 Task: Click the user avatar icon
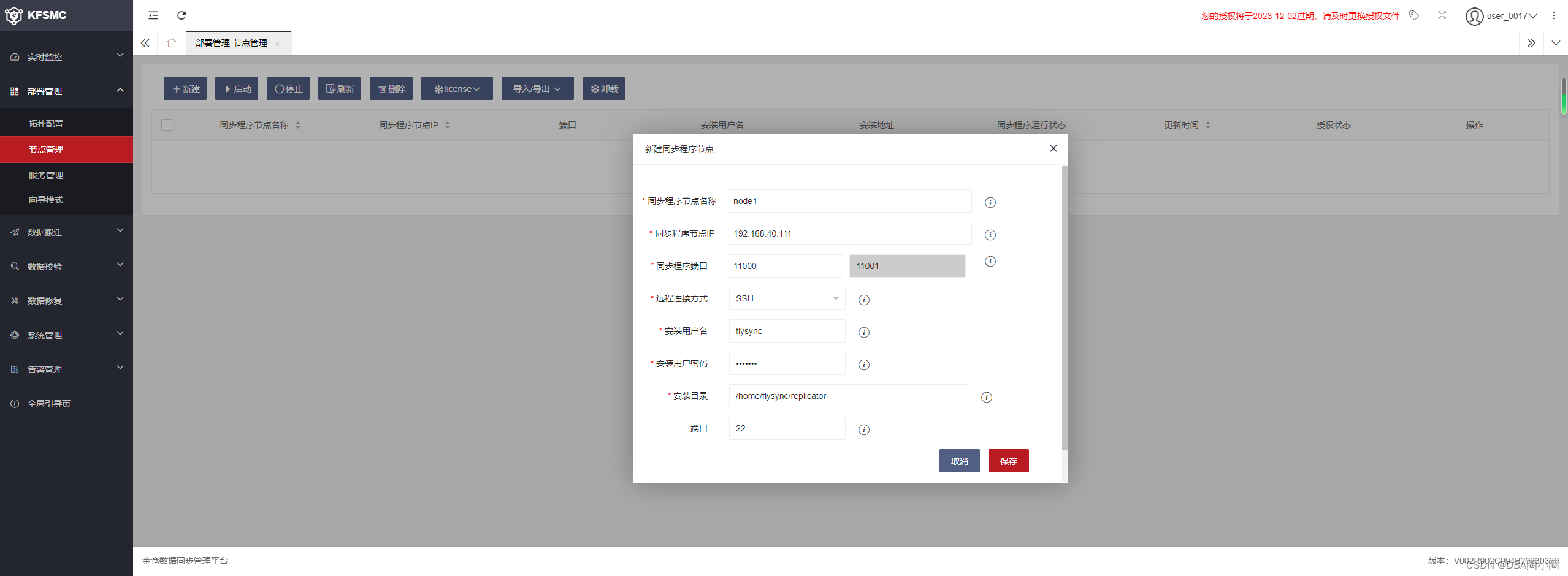1474,16
